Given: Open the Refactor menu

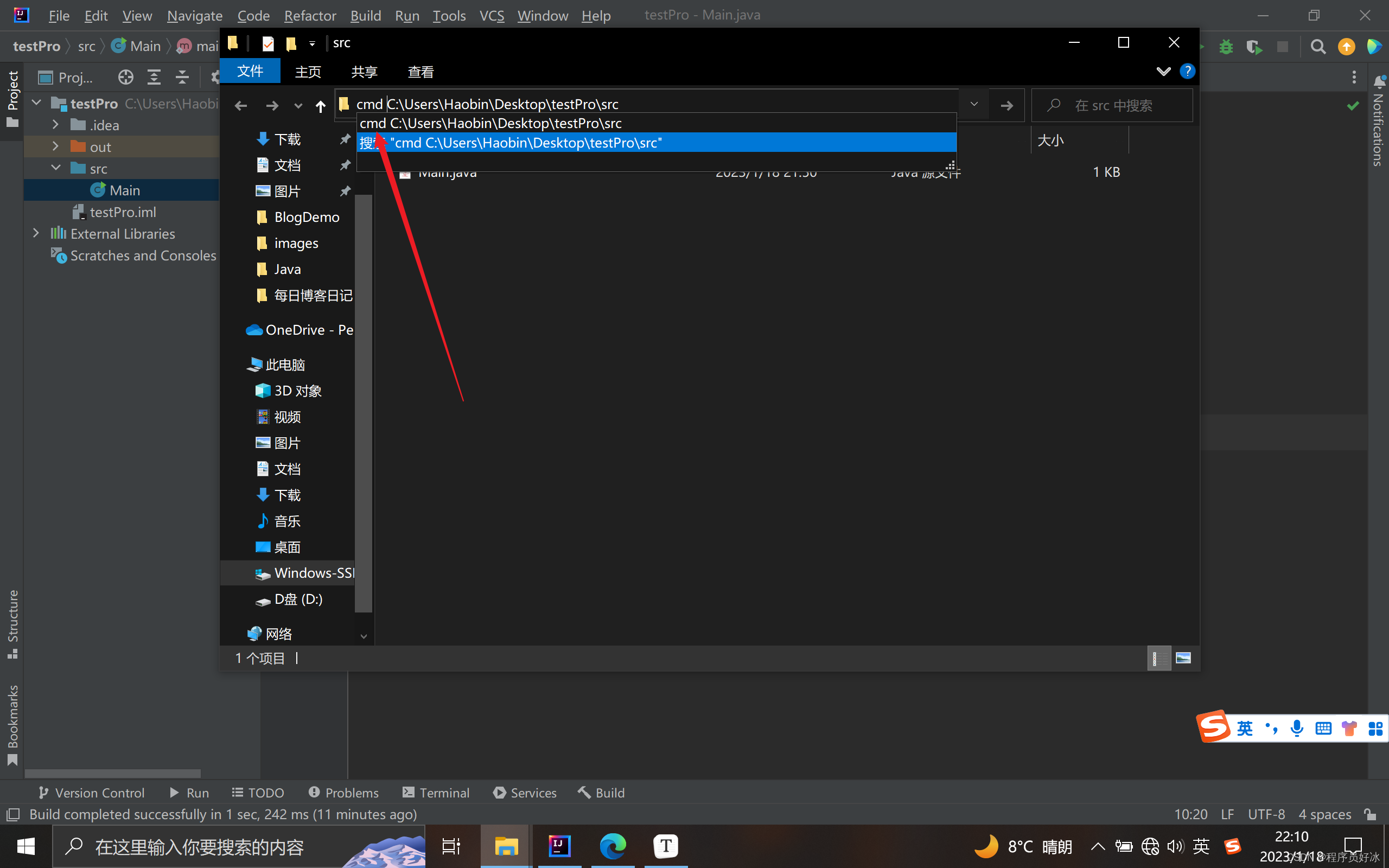Looking at the screenshot, I should pos(310,16).
